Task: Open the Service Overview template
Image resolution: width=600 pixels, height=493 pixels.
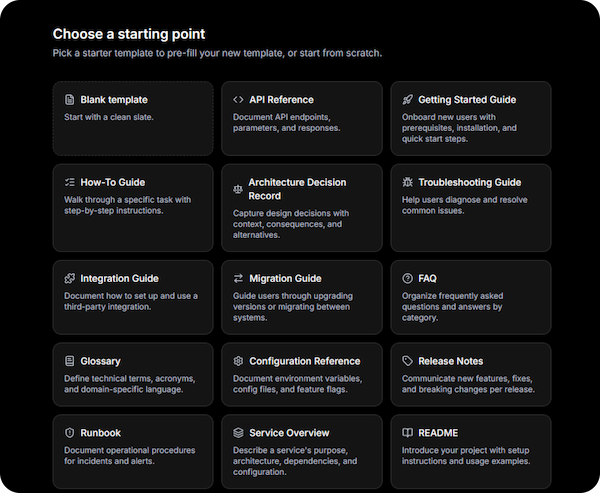Action: (x=301, y=447)
